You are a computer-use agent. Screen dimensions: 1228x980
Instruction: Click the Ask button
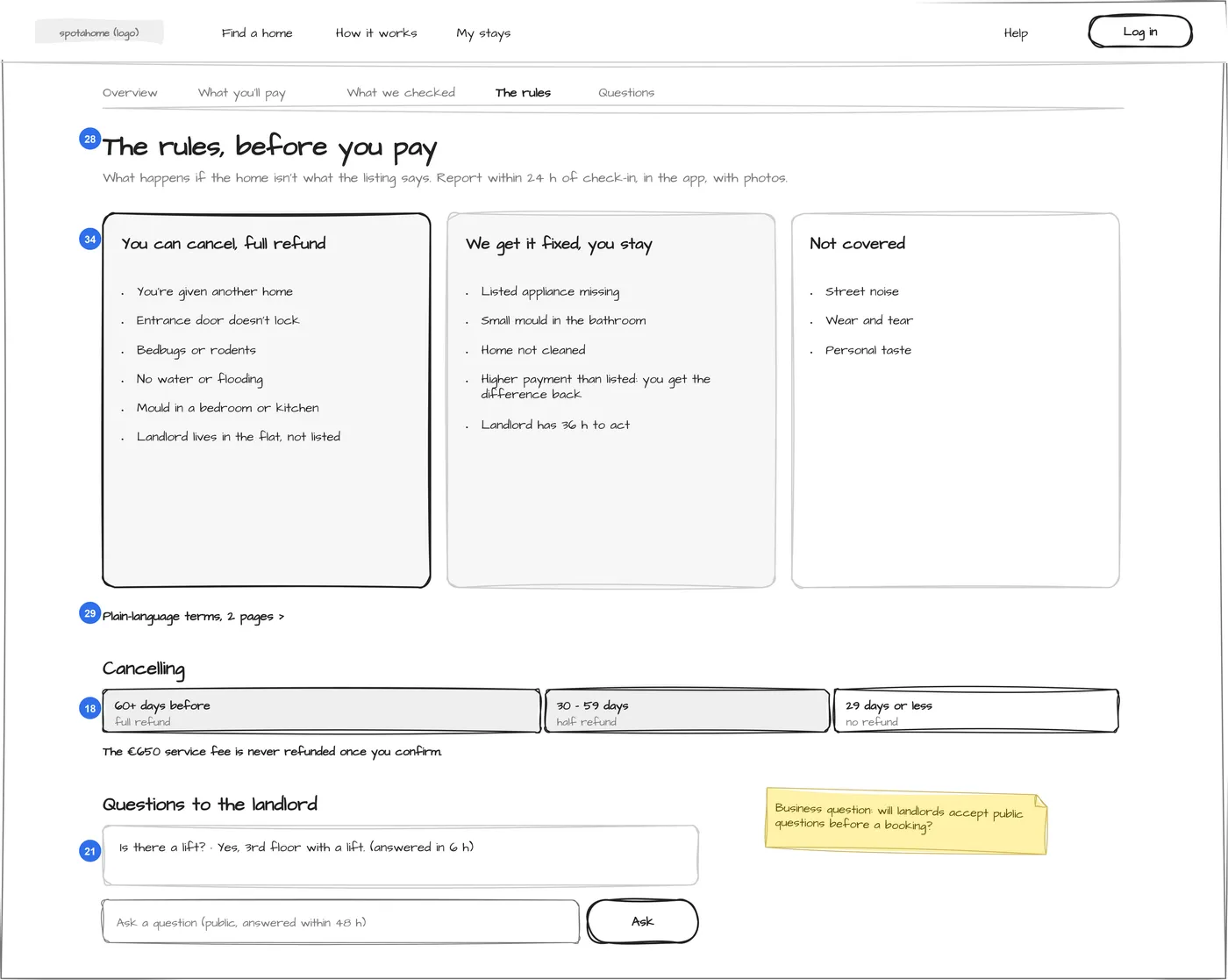(x=642, y=921)
